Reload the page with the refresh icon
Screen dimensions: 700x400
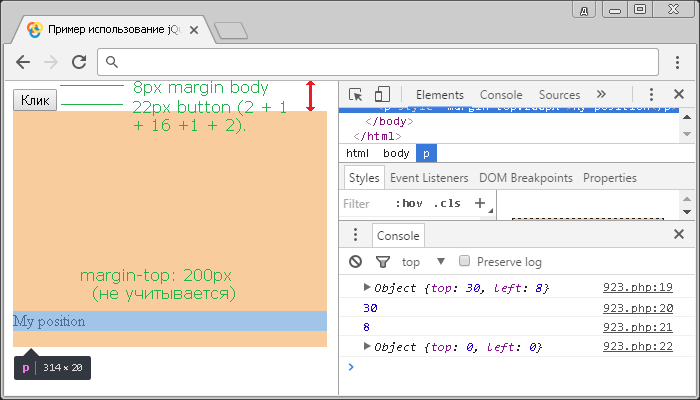click(x=79, y=62)
